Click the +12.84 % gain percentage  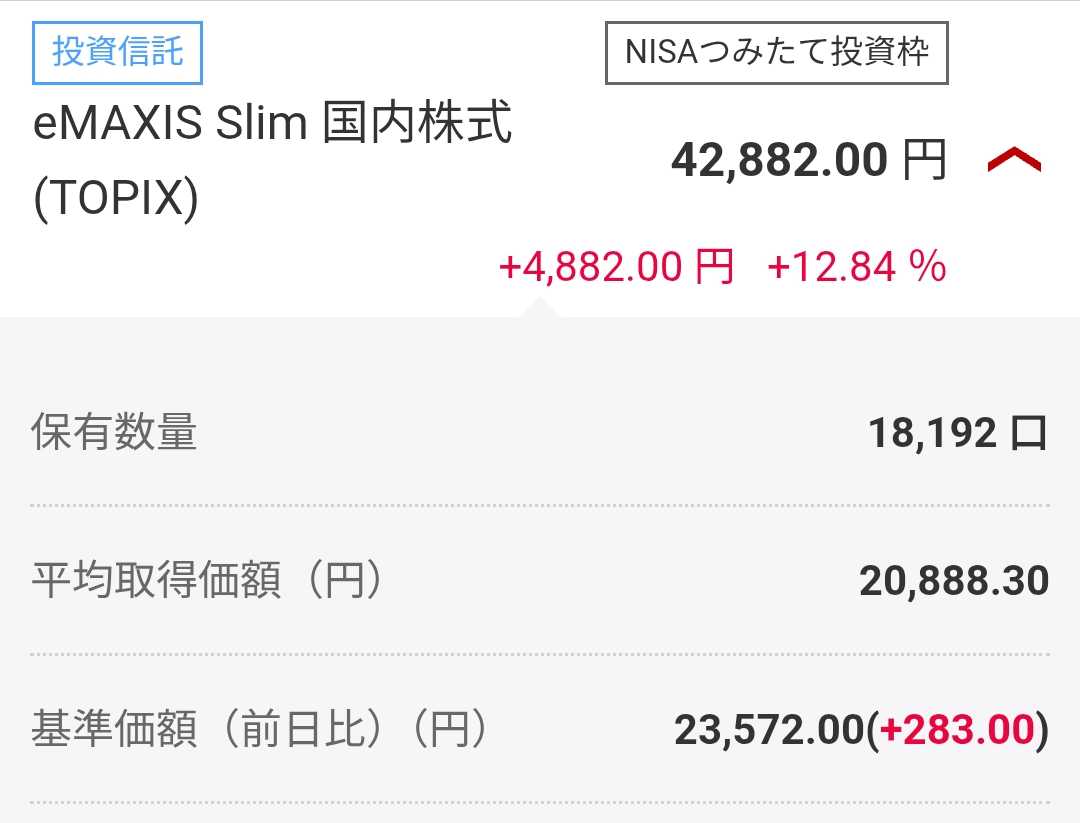856,267
